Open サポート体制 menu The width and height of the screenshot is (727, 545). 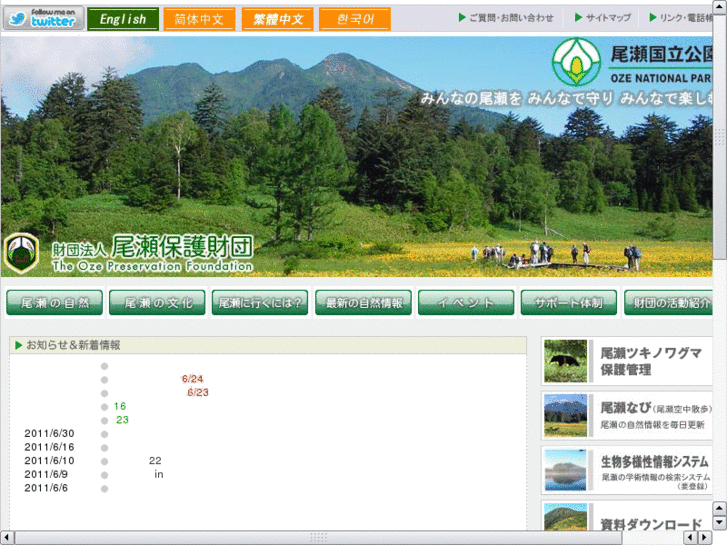click(x=569, y=303)
